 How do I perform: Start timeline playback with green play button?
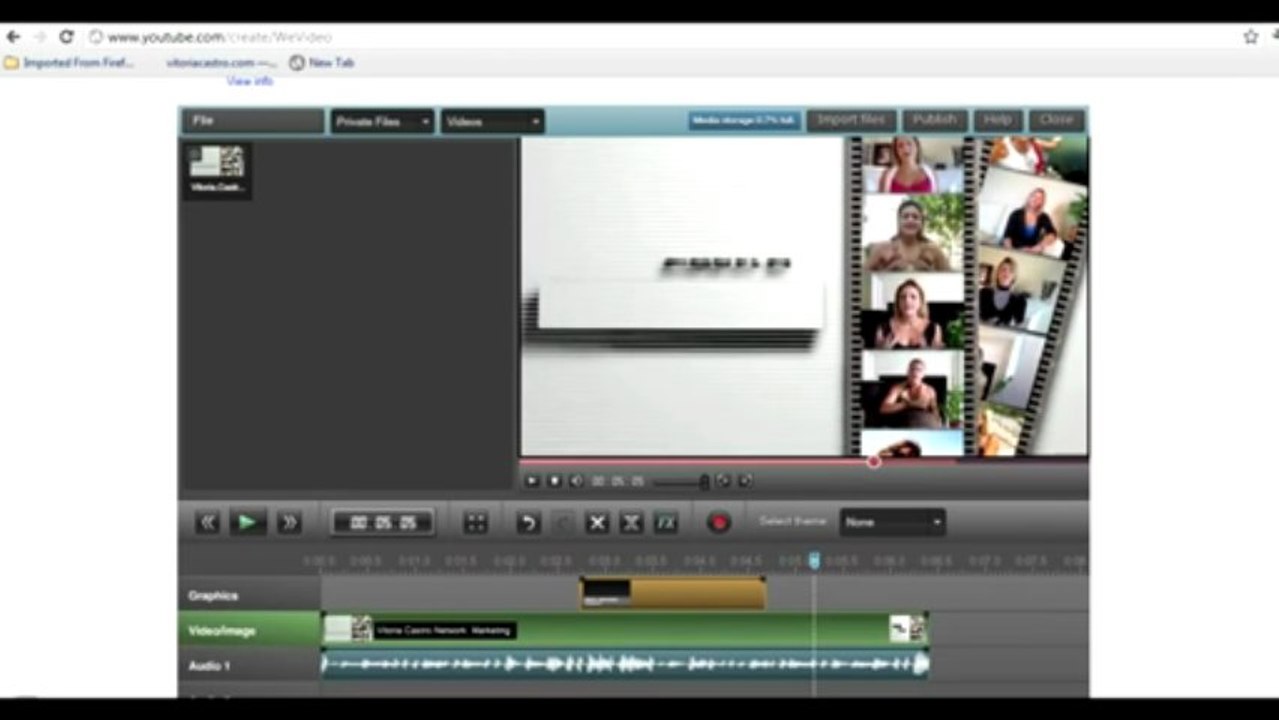point(248,522)
